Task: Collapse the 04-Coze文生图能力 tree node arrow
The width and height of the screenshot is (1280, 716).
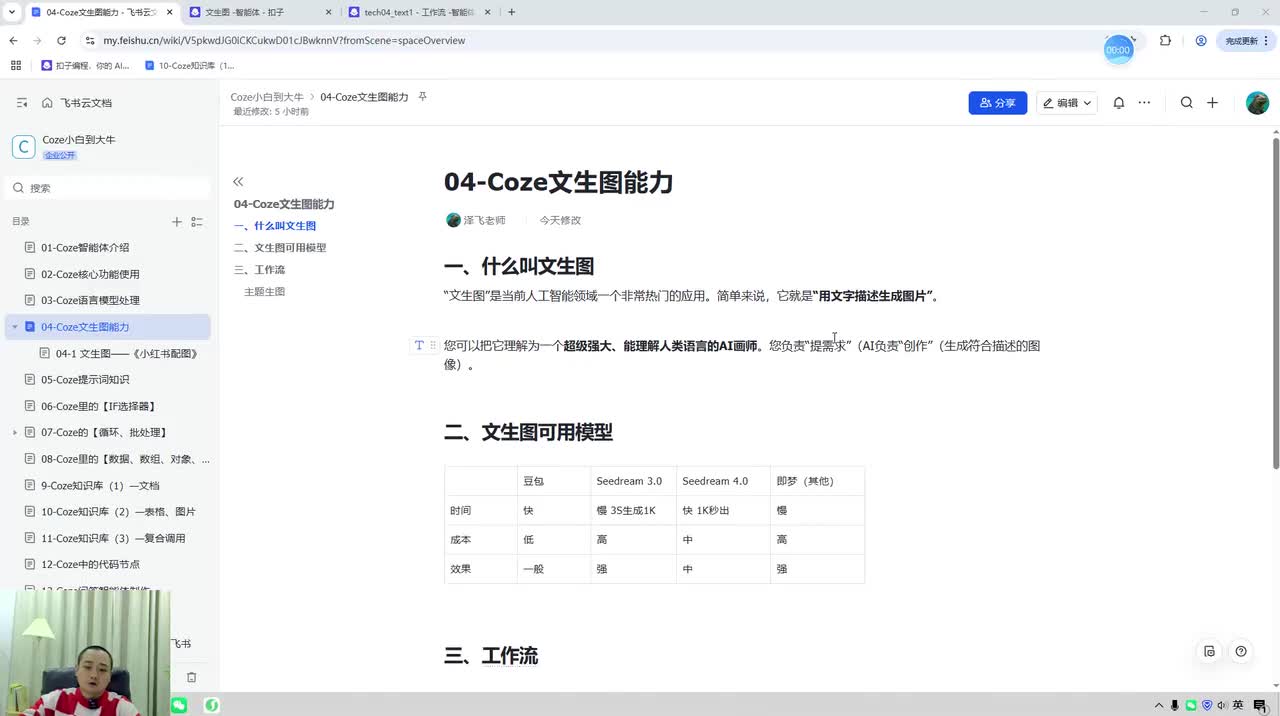Action: (x=15, y=327)
